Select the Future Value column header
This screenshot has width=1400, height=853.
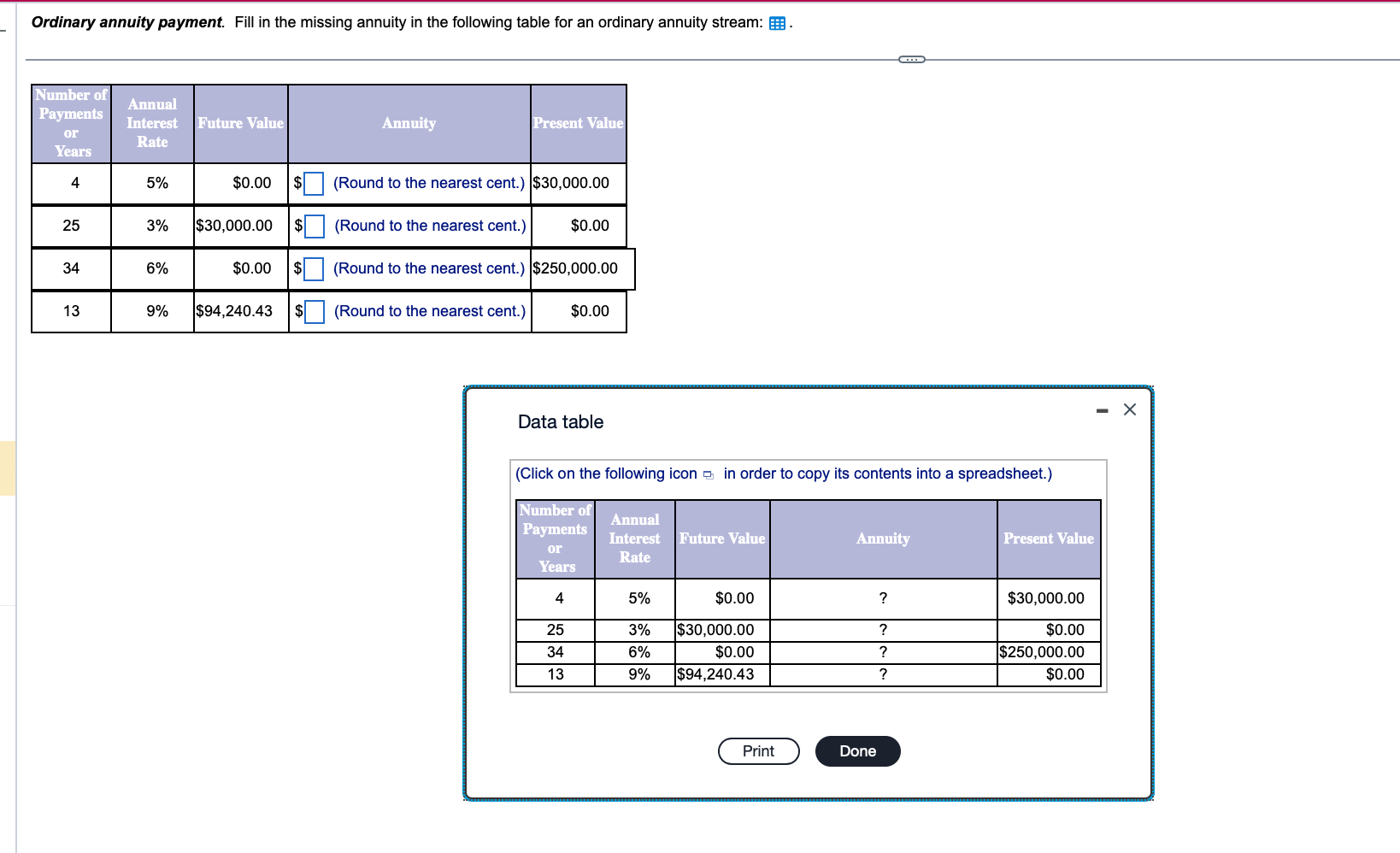point(240,123)
